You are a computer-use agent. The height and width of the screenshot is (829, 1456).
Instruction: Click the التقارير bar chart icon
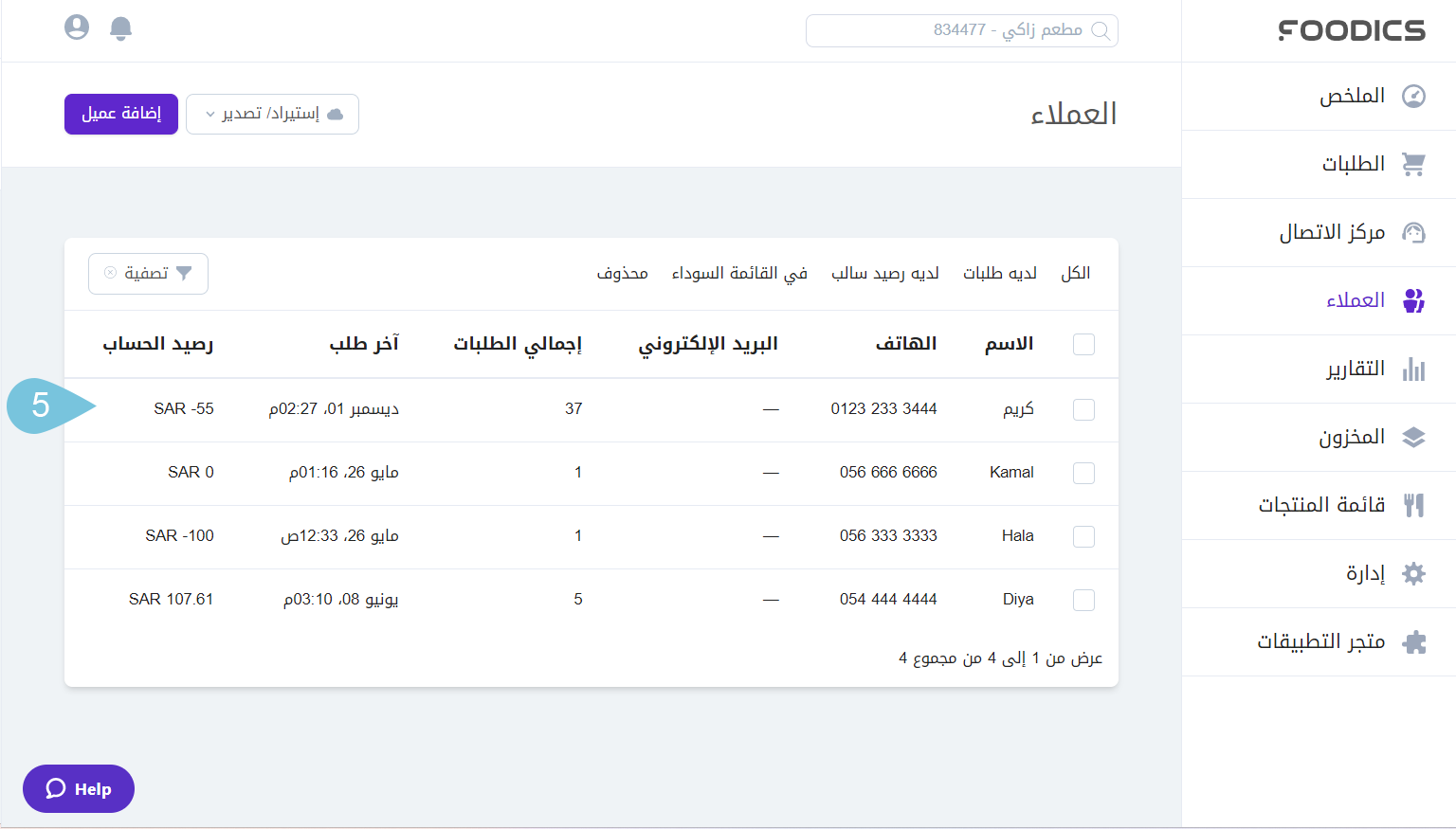(1413, 369)
